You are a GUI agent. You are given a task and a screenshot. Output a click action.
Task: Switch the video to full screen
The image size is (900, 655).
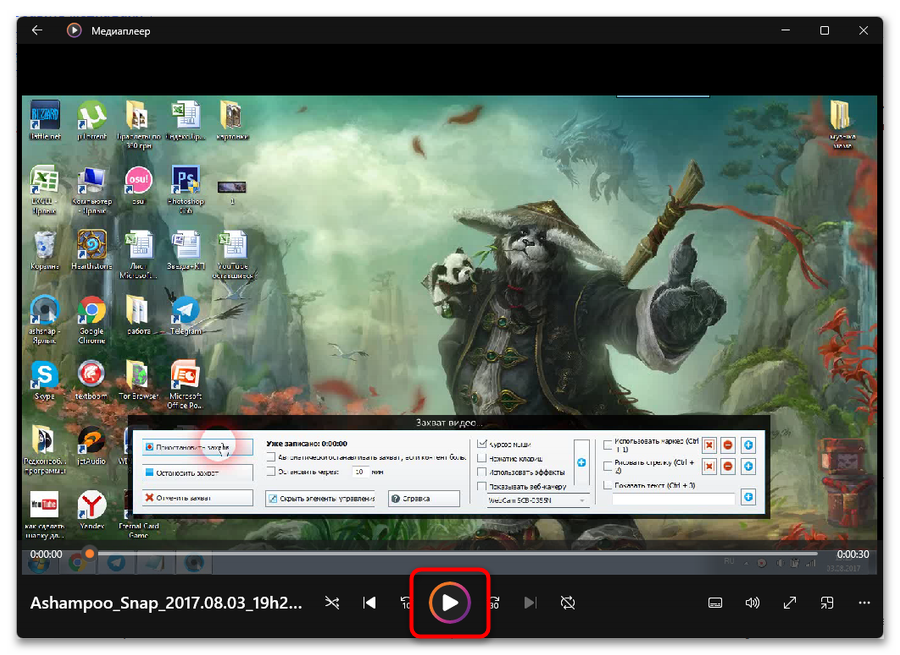[x=790, y=603]
